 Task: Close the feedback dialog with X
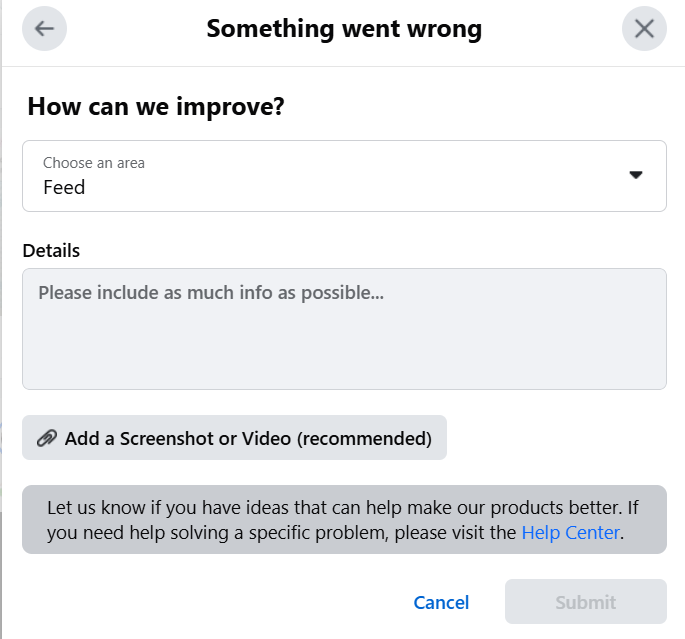click(644, 28)
